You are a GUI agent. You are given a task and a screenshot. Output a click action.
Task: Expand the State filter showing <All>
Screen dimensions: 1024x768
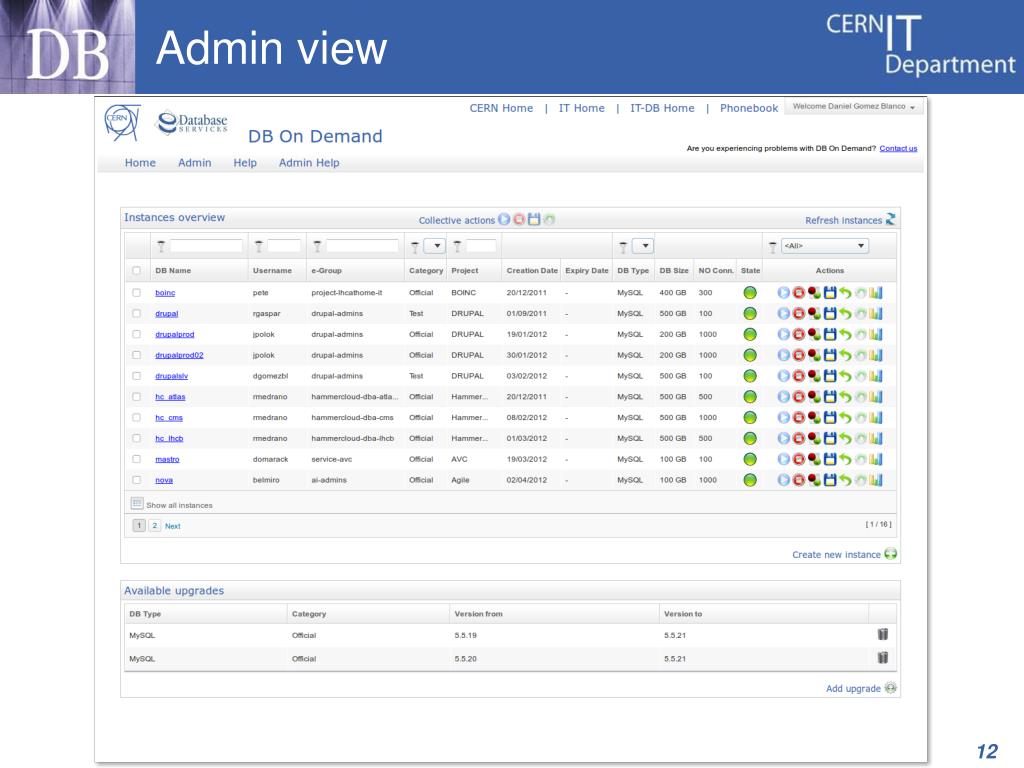click(x=825, y=246)
